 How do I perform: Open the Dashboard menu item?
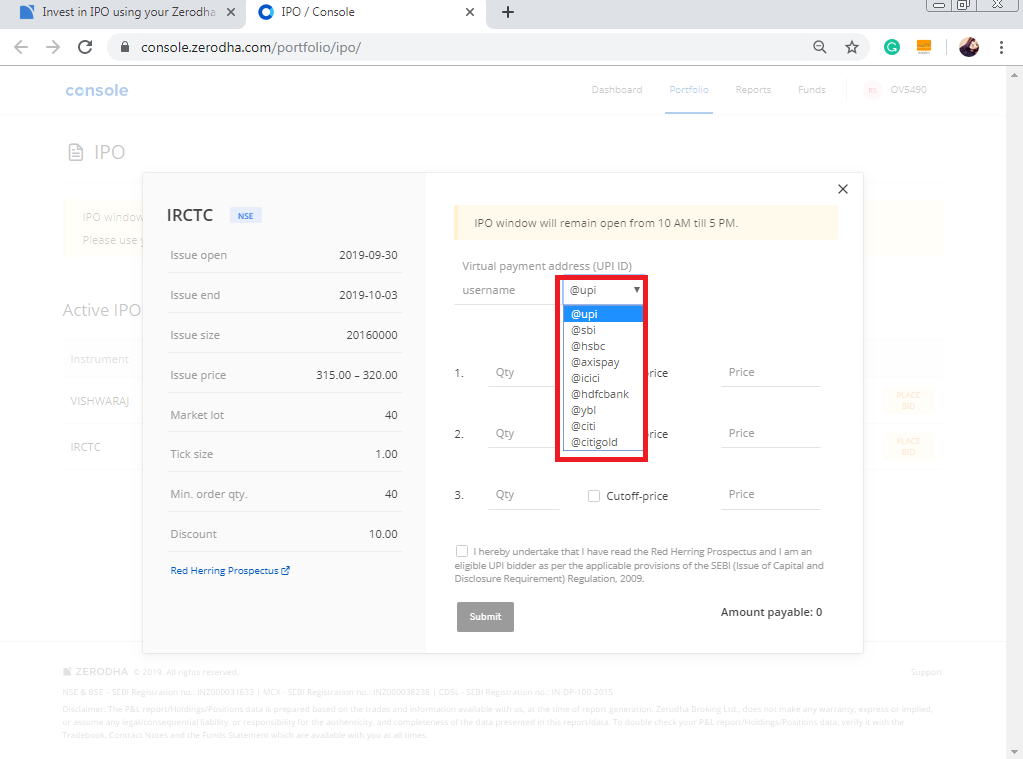(617, 90)
